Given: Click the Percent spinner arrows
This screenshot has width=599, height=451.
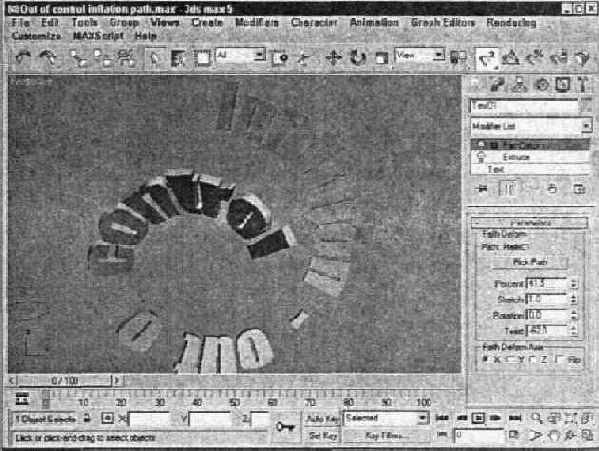Looking at the screenshot, I should click(574, 284).
